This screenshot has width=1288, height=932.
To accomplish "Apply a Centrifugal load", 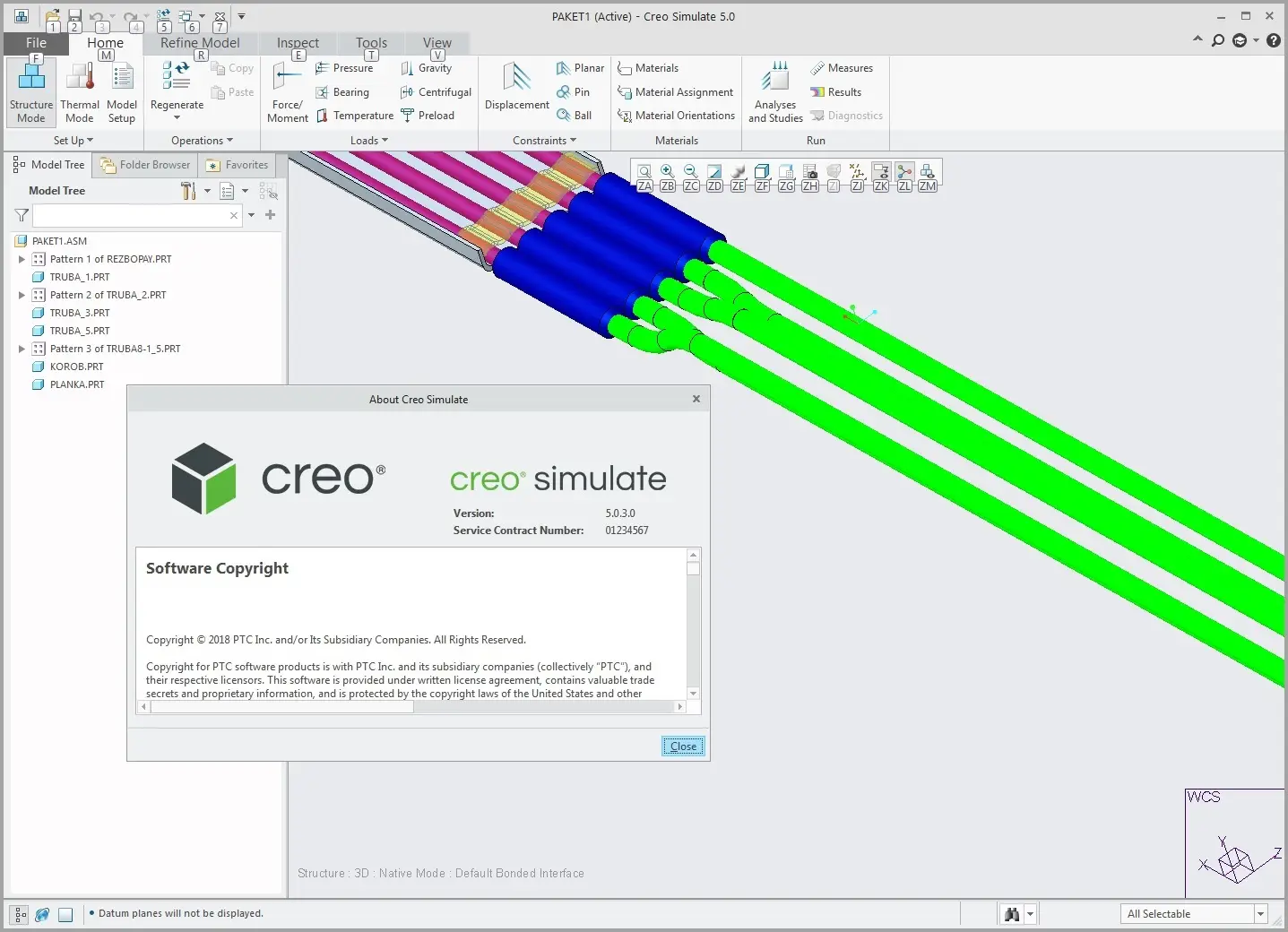I will coord(437,92).
